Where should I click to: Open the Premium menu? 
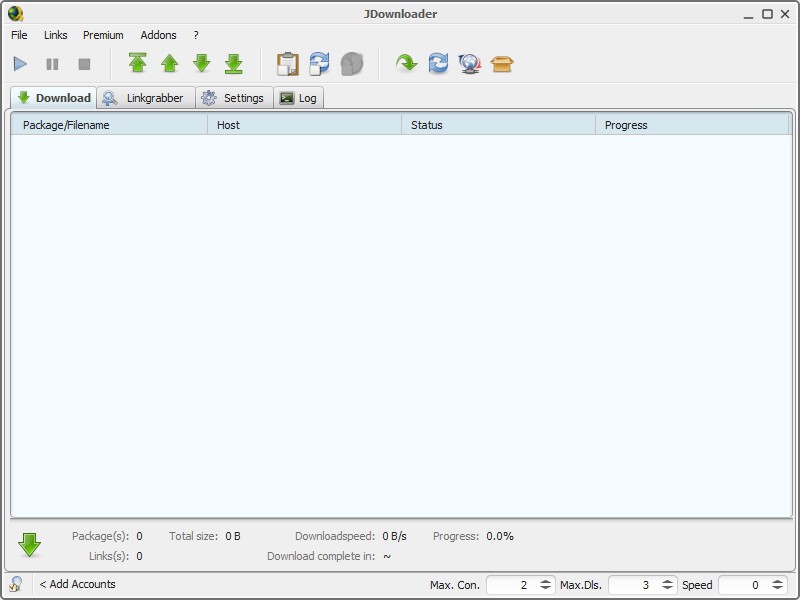103,34
